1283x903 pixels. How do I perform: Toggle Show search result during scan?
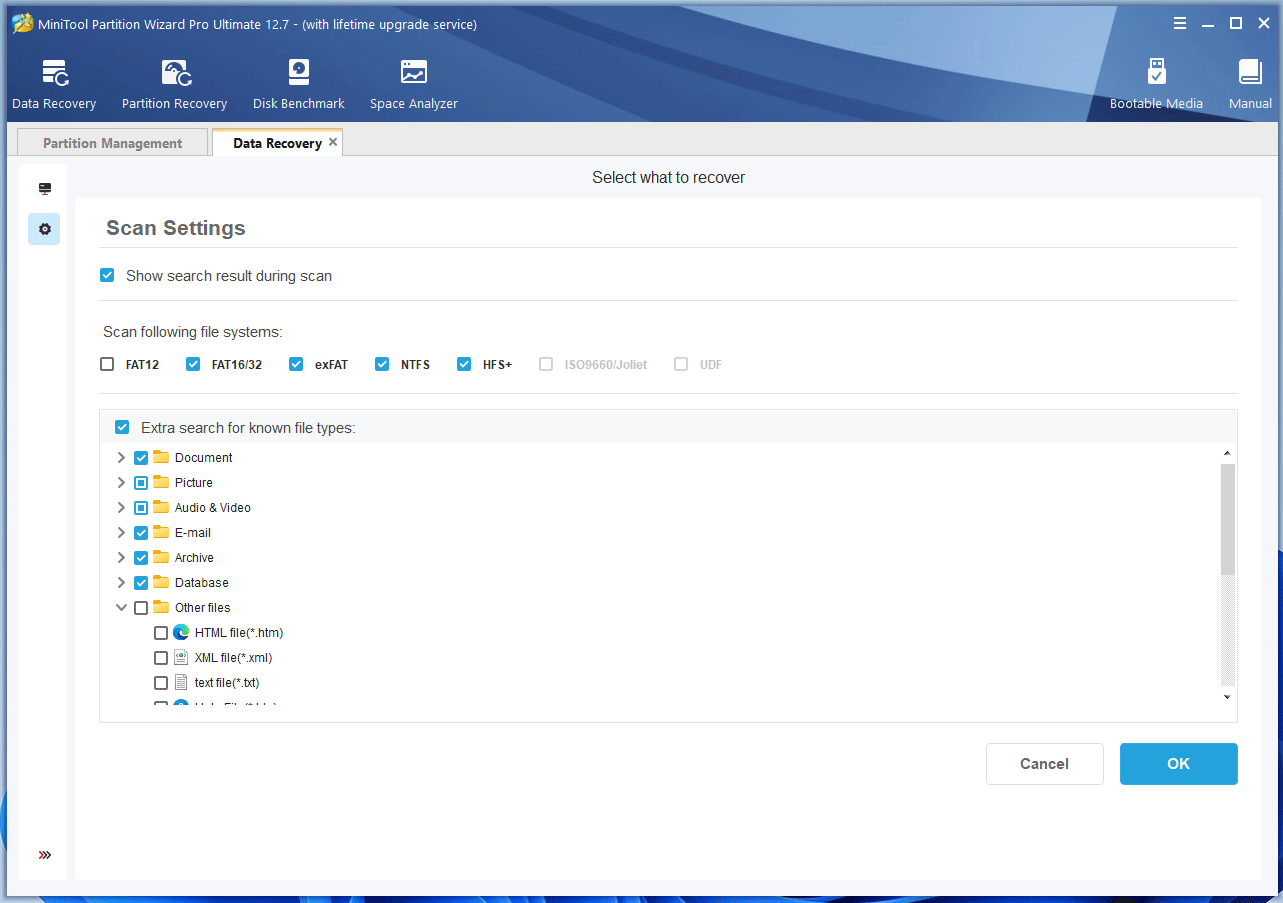coord(107,275)
